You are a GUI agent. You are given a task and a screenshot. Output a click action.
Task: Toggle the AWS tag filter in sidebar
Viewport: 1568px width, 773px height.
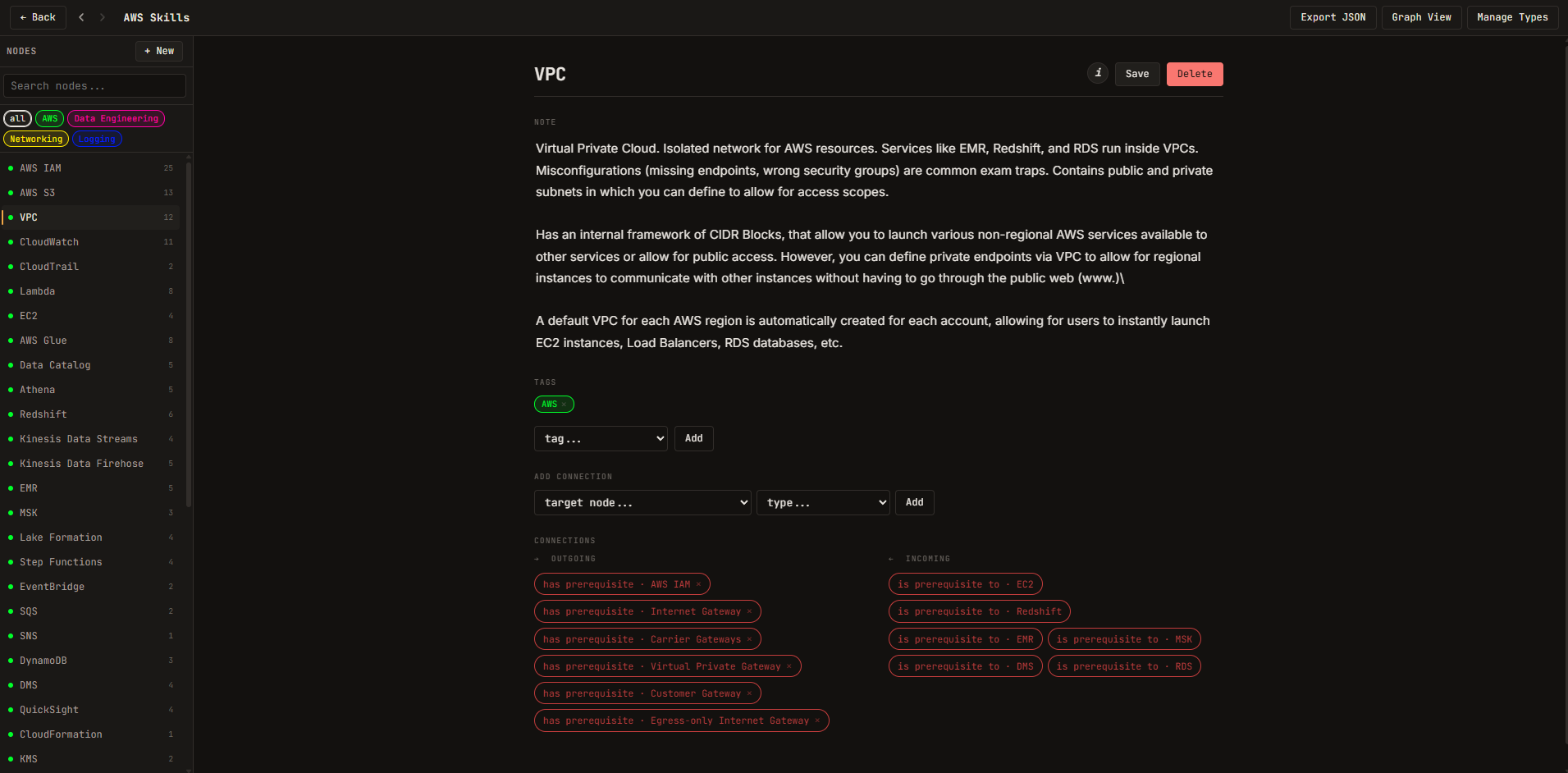click(x=50, y=119)
